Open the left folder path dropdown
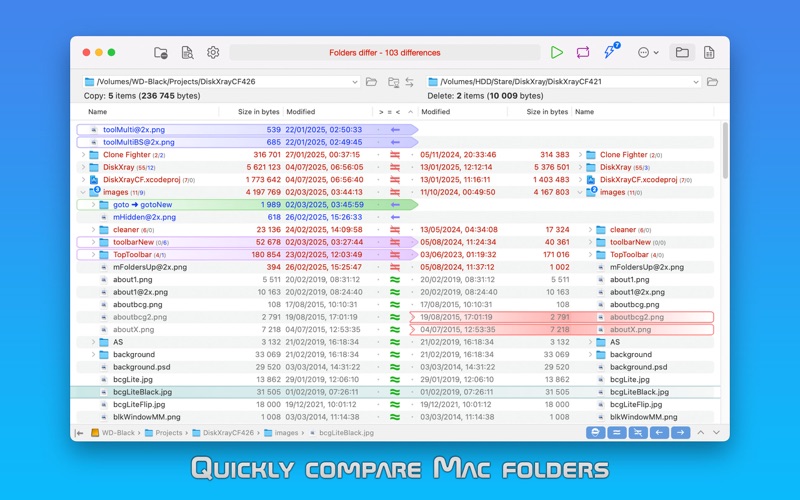Image resolution: width=800 pixels, height=500 pixels. (x=355, y=82)
